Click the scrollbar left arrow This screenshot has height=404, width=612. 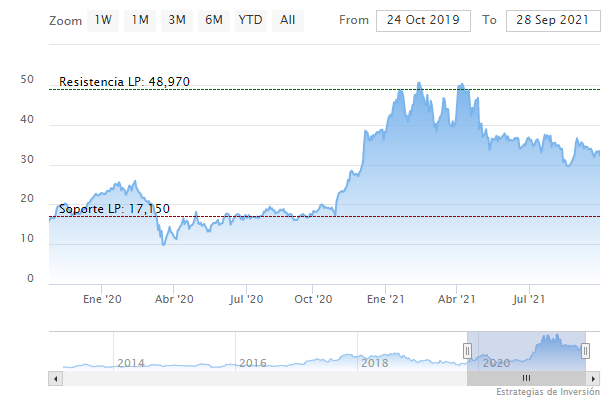pos(55,378)
